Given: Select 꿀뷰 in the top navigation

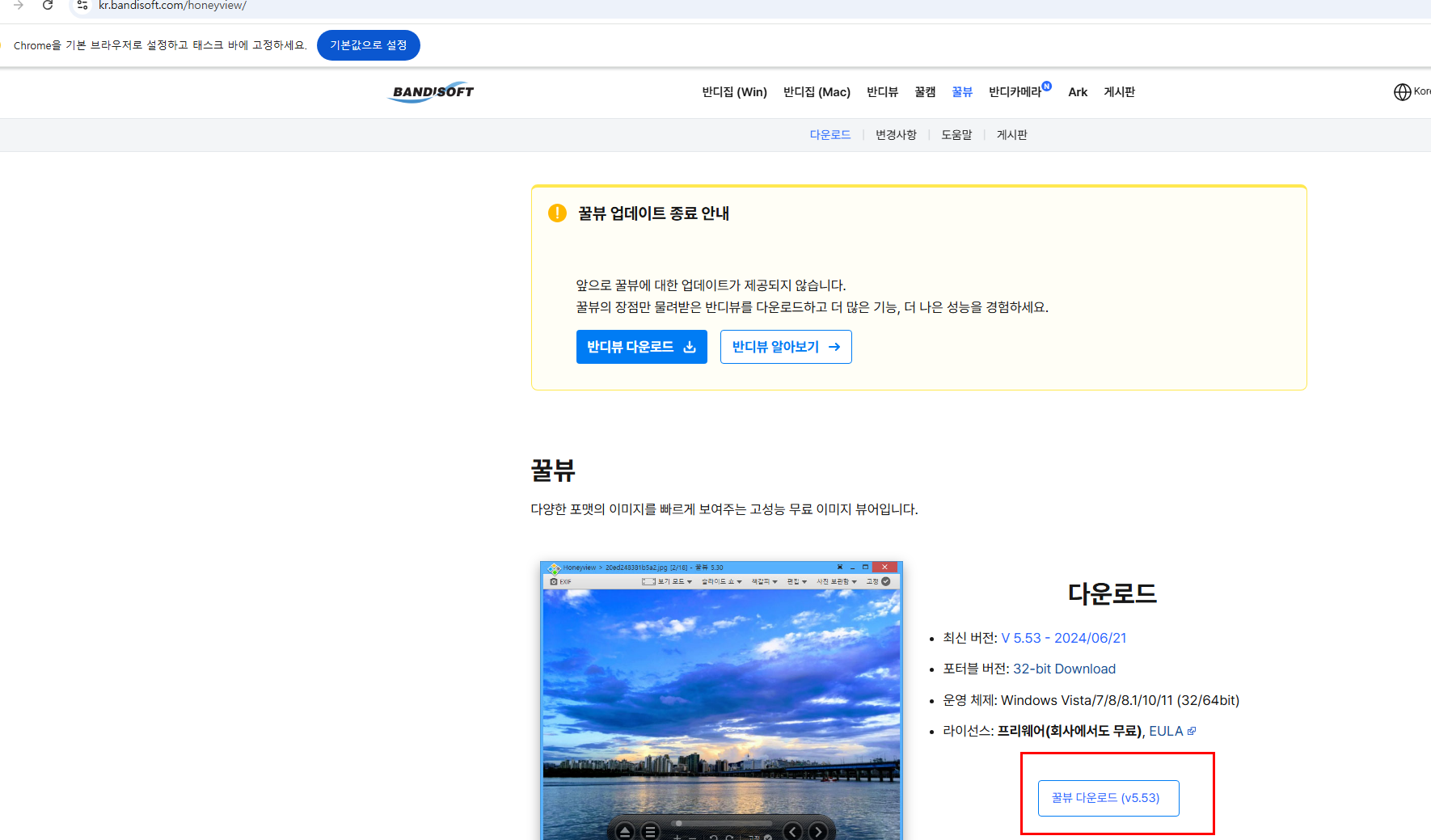Looking at the screenshot, I should click(x=962, y=92).
